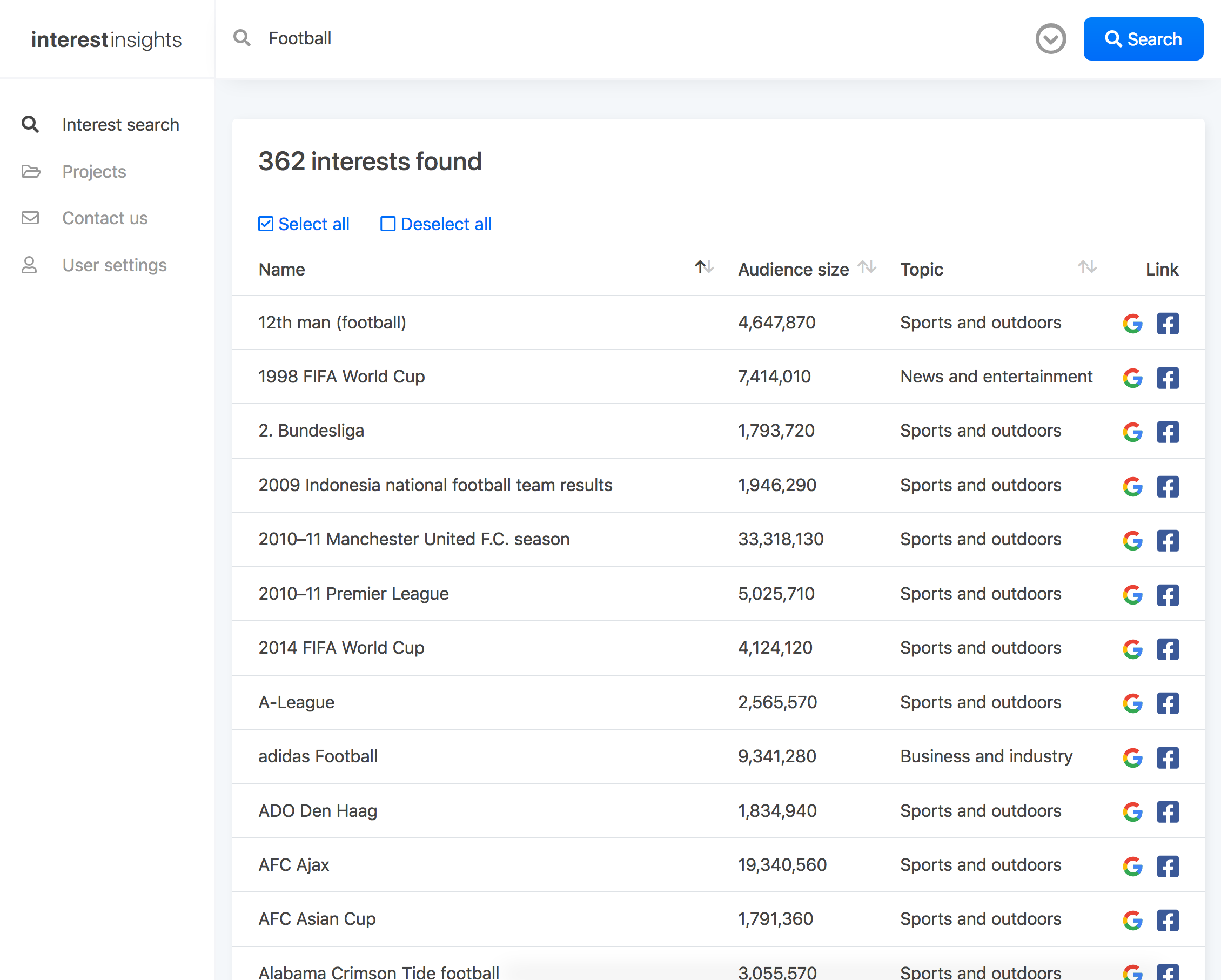The image size is (1221, 980).
Task: Open Contact us in the sidebar
Action: 84,218
